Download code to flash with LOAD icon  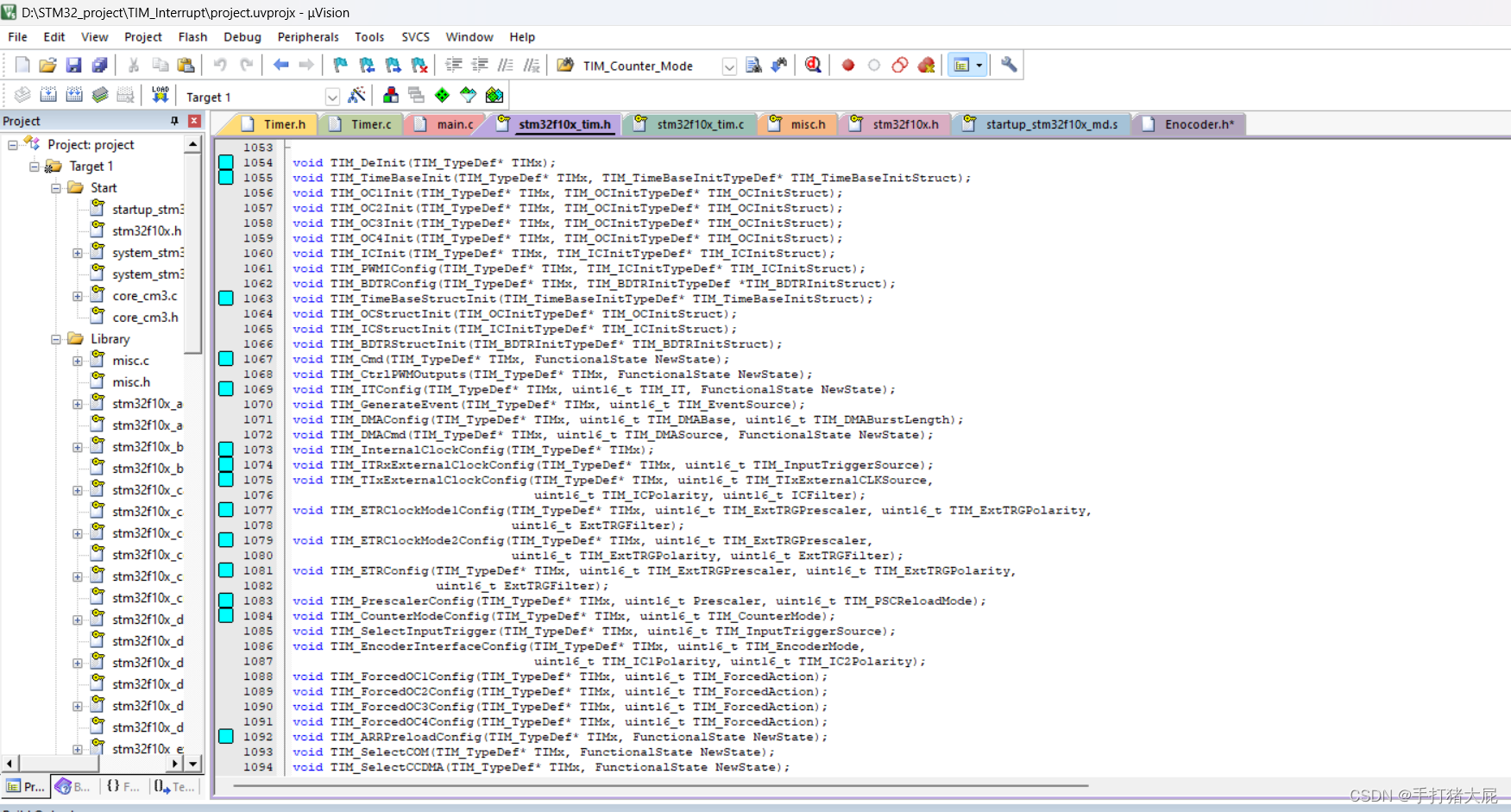tap(161, 95)
